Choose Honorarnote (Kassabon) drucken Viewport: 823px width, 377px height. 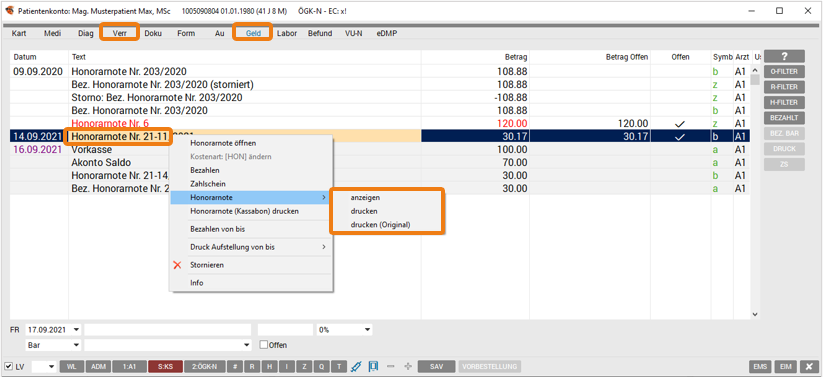tap(251, 211)
